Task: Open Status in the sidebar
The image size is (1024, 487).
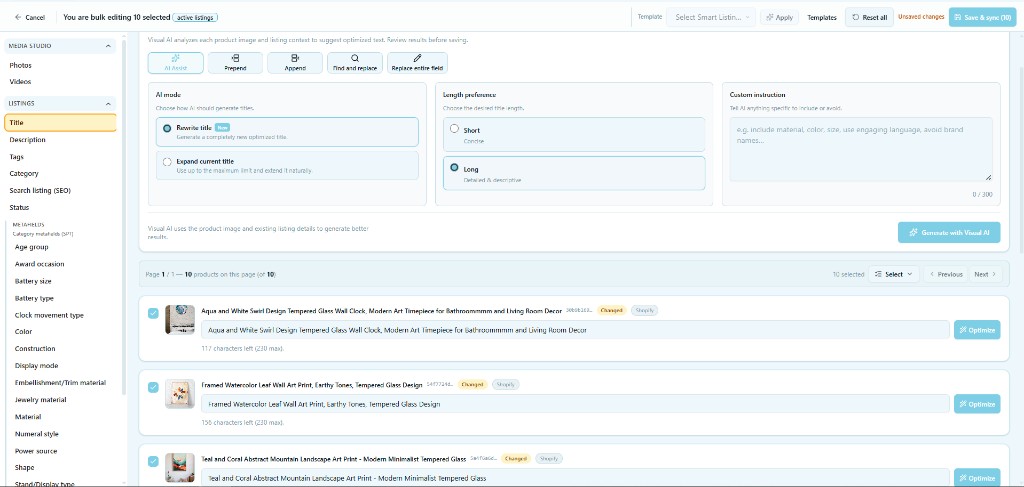Action: [x=19, y=208]
